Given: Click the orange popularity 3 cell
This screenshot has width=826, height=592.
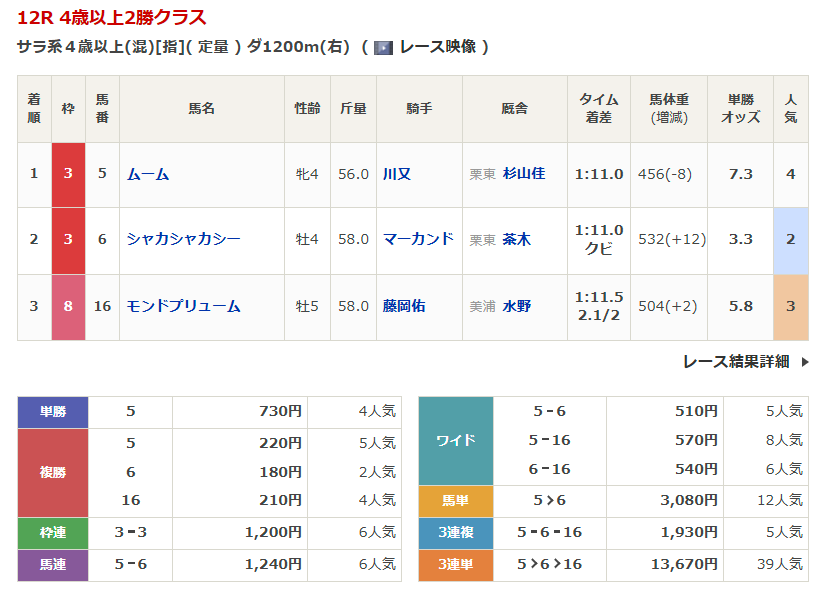Looking at the screenshot, I should 790,306.
